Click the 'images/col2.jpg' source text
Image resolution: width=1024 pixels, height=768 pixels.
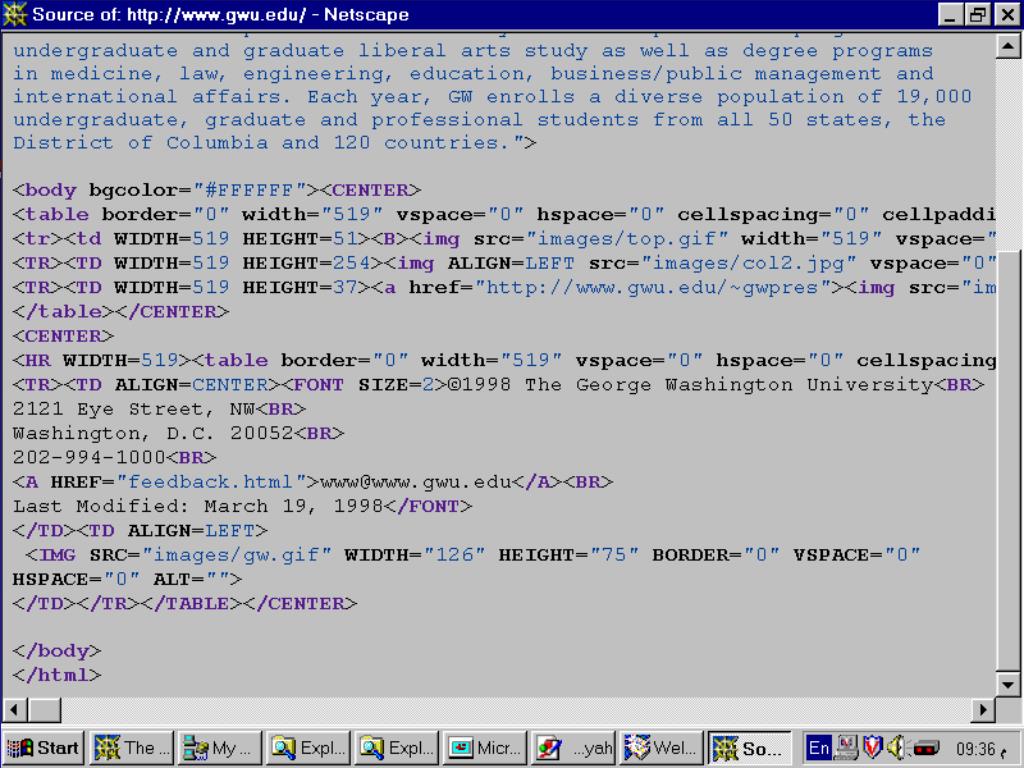point(749,263)
